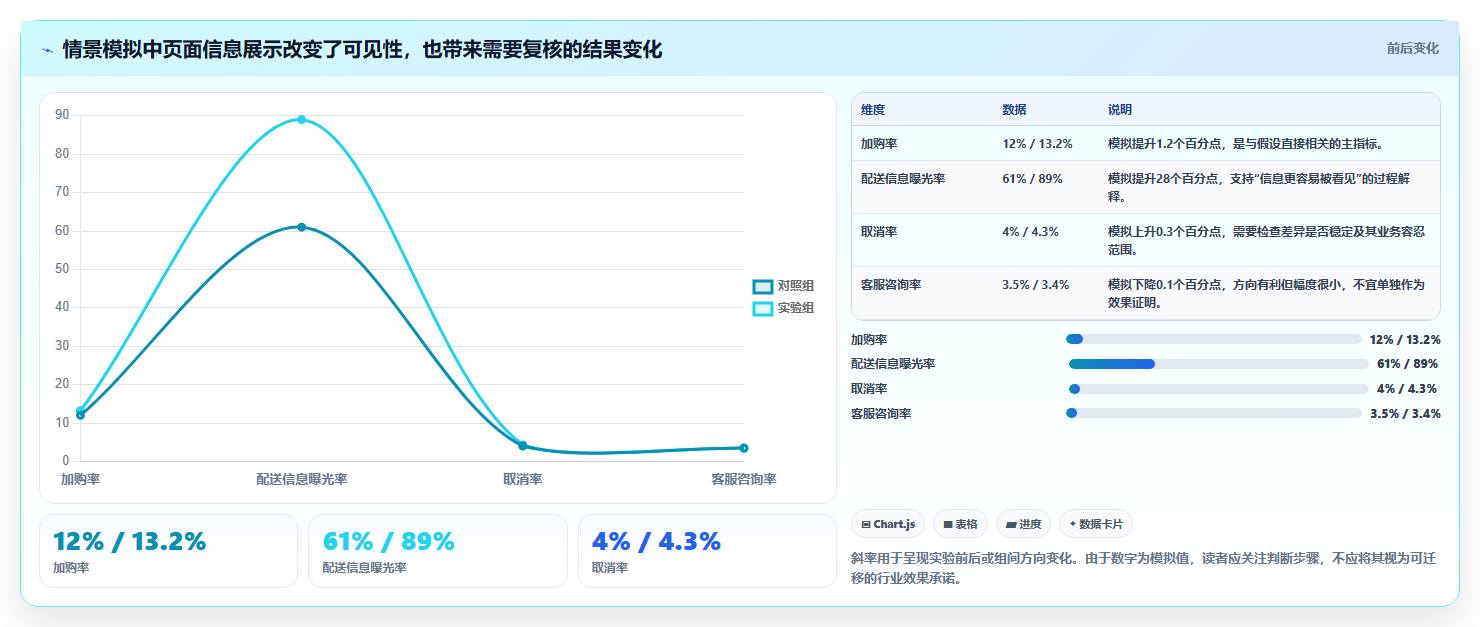The height and width of the screenshot is (627, 1480).
Task: Click the 数据卡片 chip's sparkle icon
Action: 1073,524
